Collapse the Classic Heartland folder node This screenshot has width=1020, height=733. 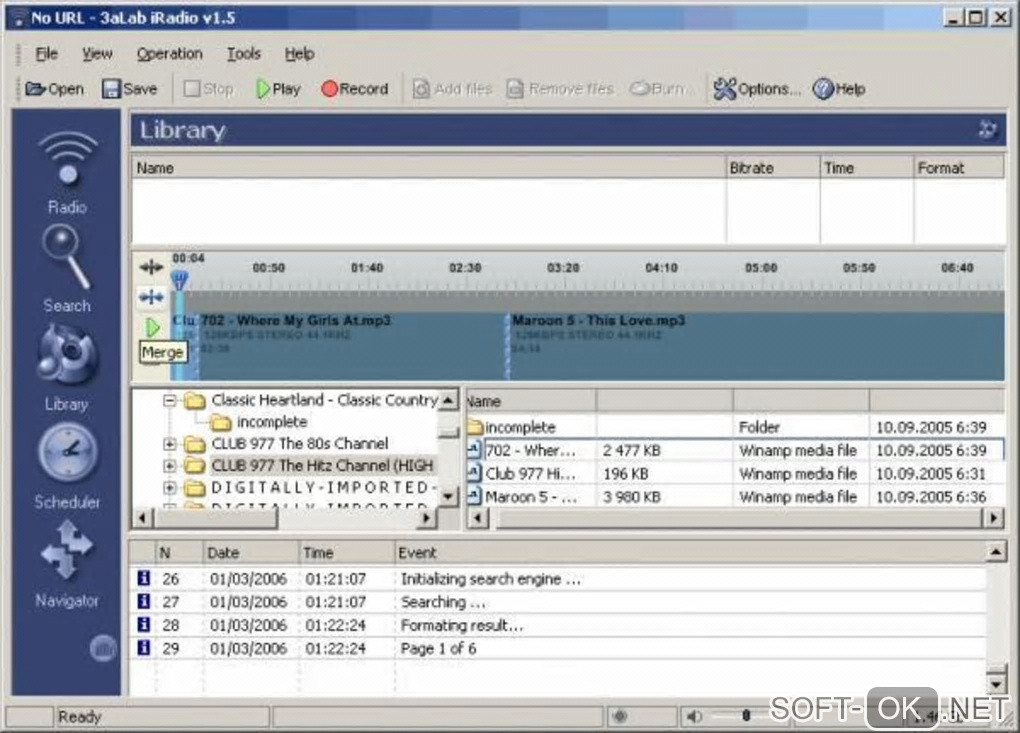[170, 400]
